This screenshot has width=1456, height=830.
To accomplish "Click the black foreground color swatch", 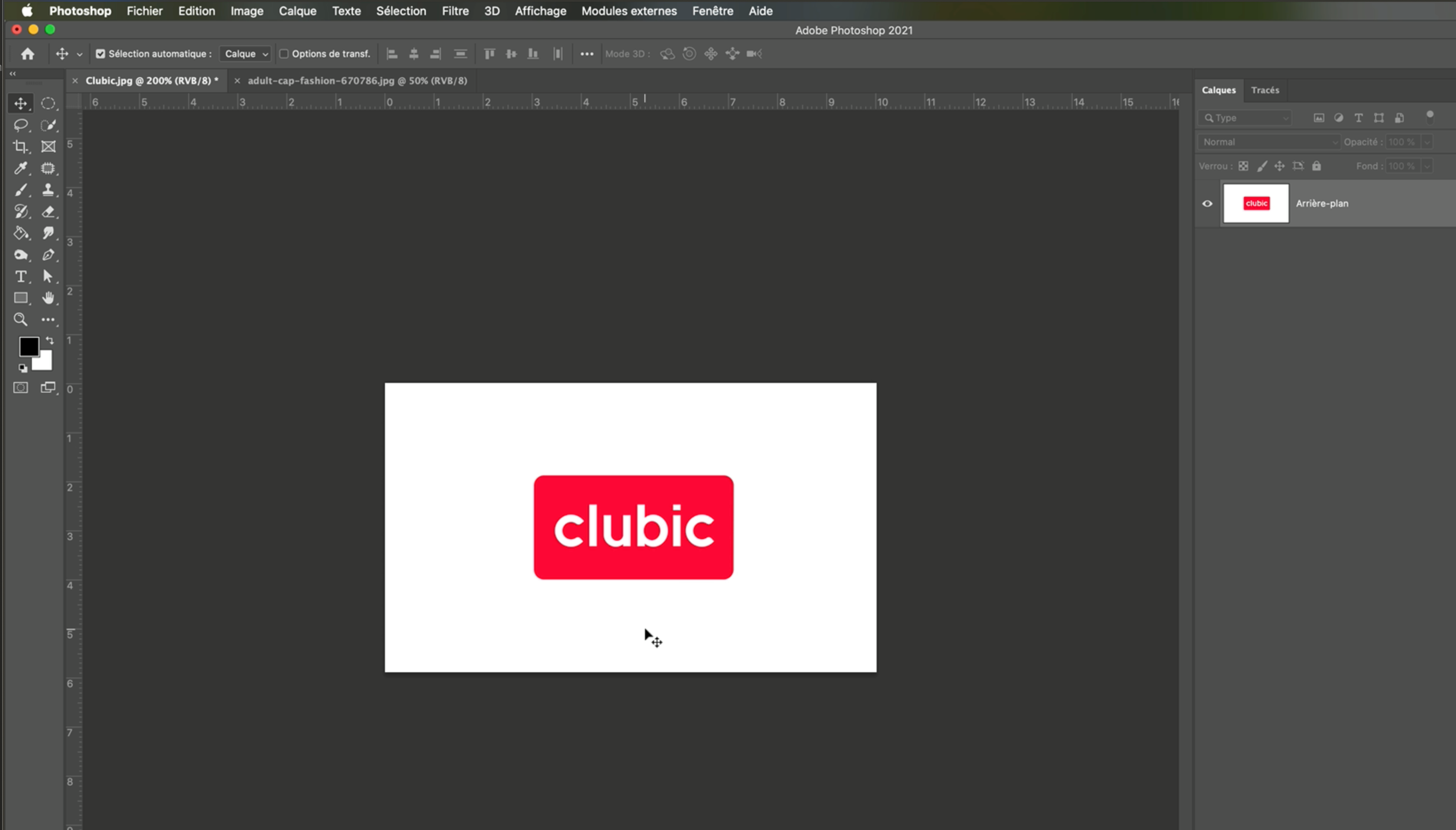I will point(28,345).
